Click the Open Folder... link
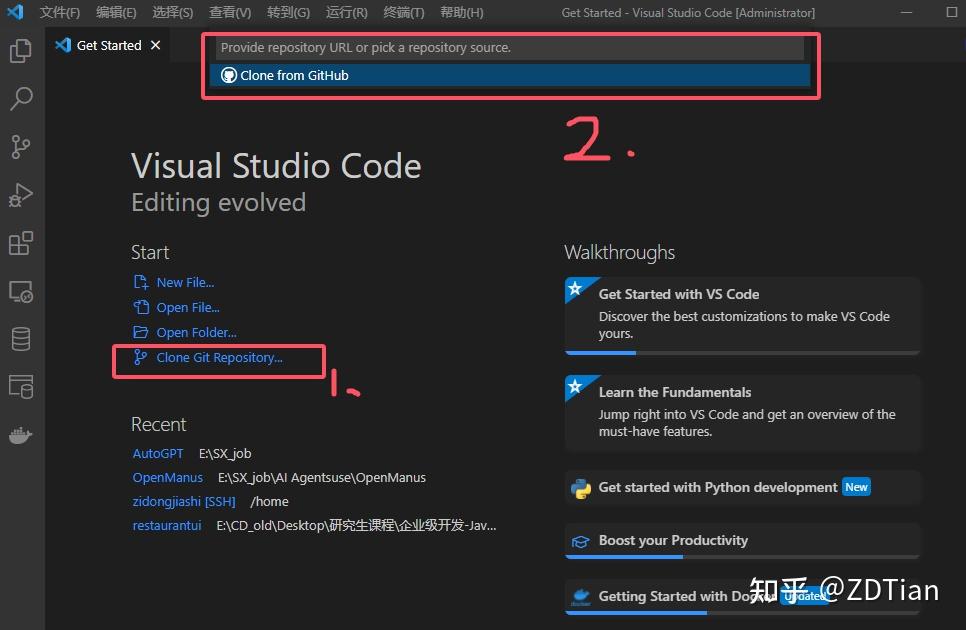This screenshot has width=966, height=630. tap(196, 332)
